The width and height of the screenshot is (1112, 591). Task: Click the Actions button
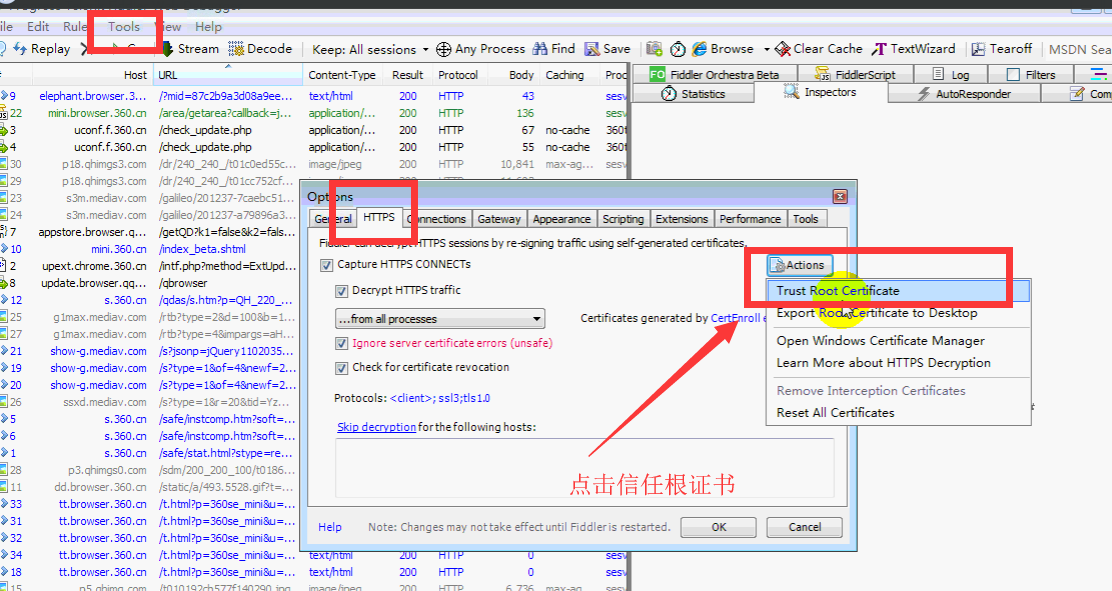(x=799, y=265)
